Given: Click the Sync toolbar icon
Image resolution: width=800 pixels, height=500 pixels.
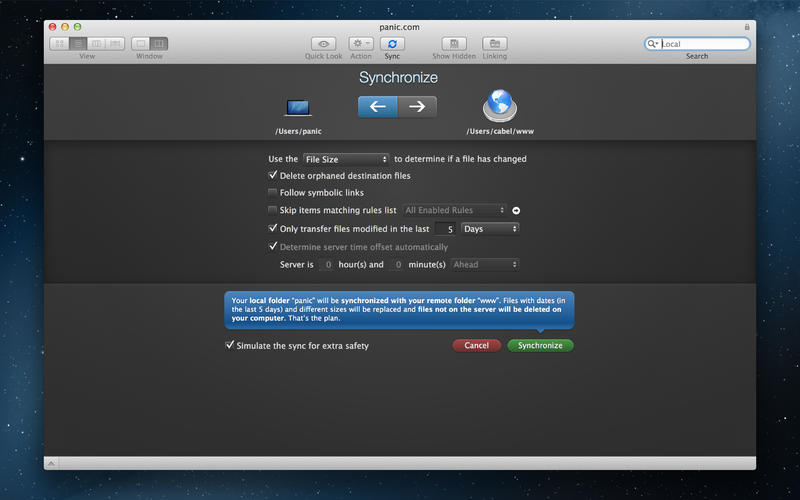Looking at the screenshot, I should click(x=392, y=44).
